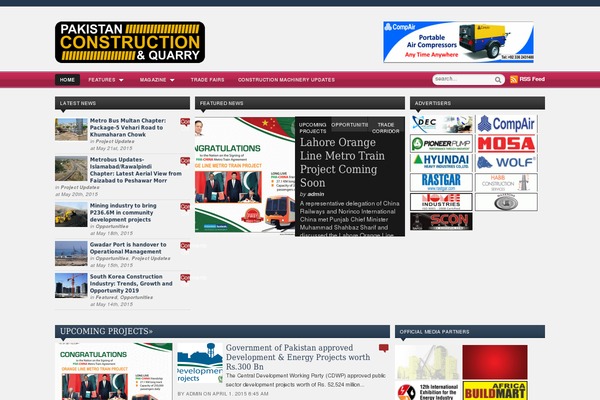Click the grey round emblem advertiser logo
The height and width of the screenshot is (400, 600).
pos(506,202)
